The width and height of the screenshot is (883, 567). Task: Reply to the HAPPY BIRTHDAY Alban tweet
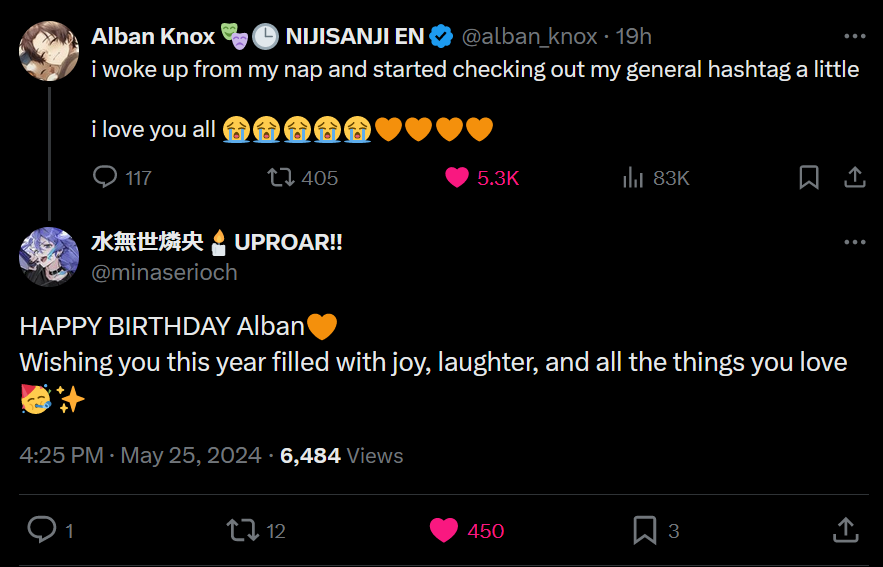pyautogui.click(x=42, y=530)
